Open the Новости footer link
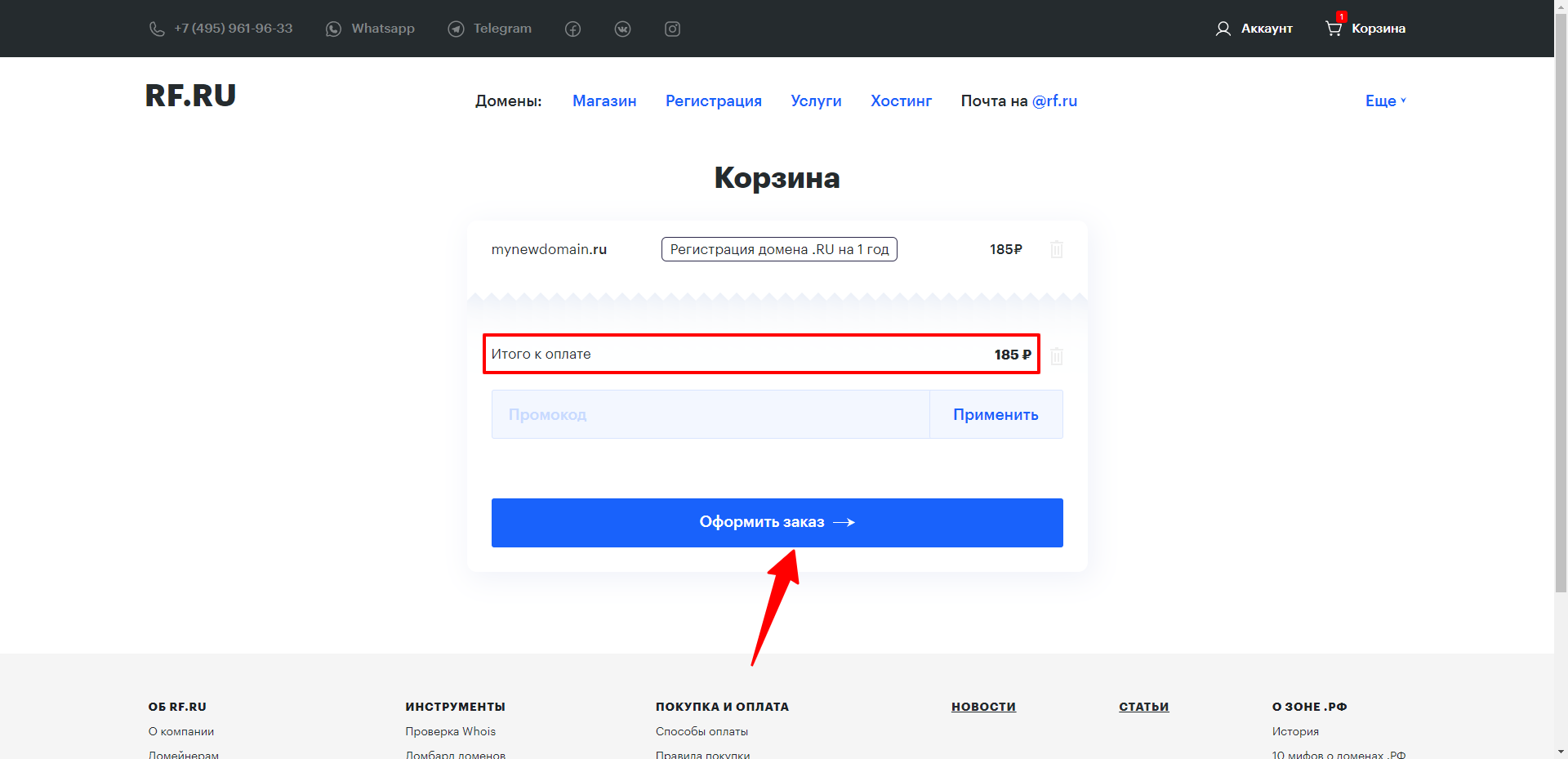Screen dimensions: 1568x759 pos(983,707)
